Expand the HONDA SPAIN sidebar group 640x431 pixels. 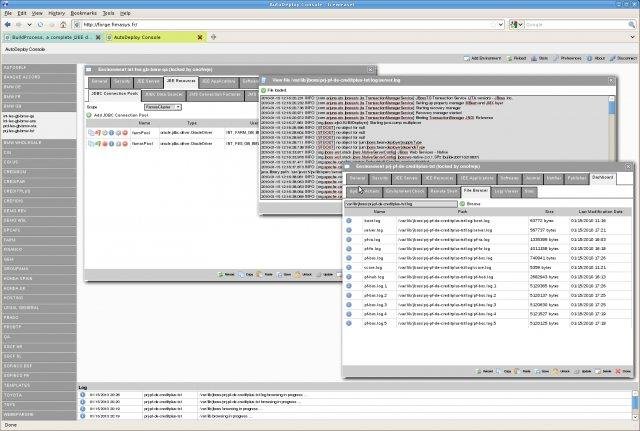pos(39,278)
